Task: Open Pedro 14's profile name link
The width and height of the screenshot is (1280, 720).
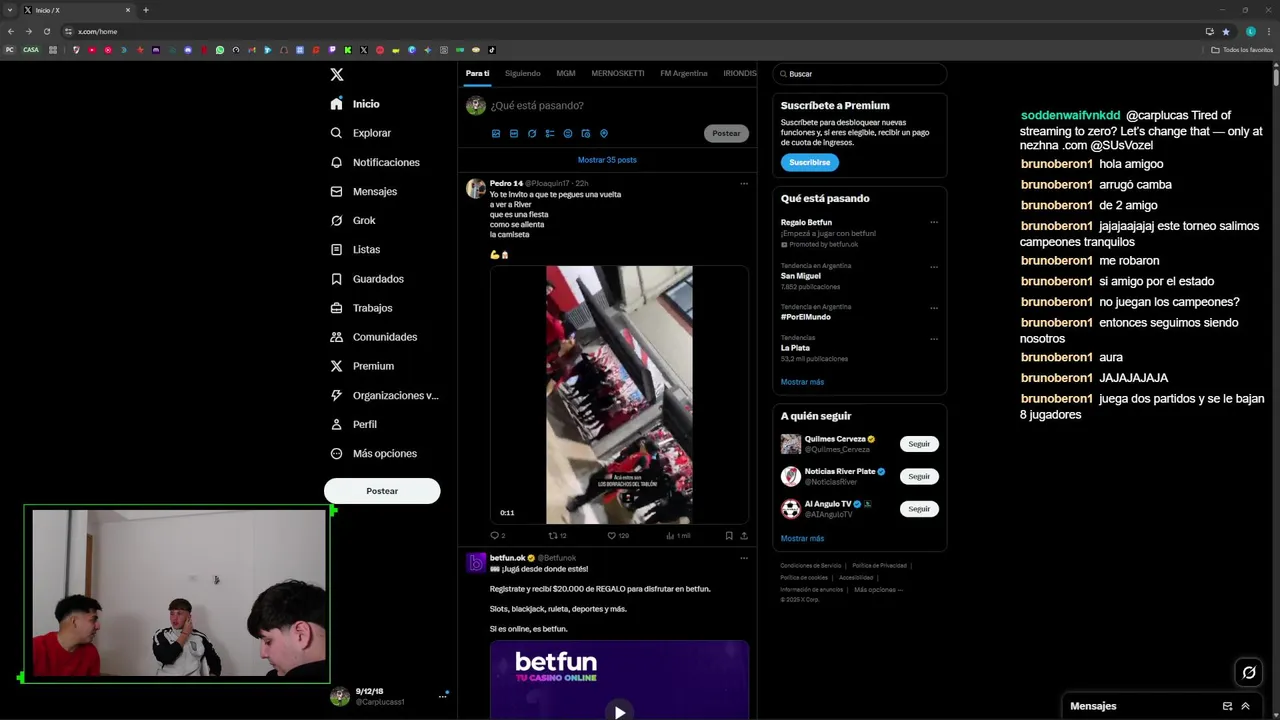Action: [x=506, y=184]
